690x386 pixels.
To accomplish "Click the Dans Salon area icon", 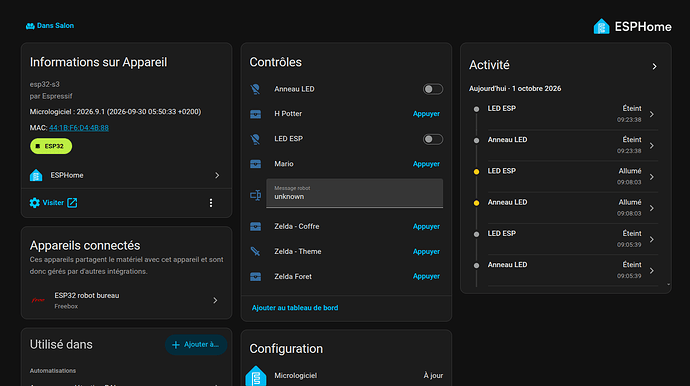I will (30, 26).
